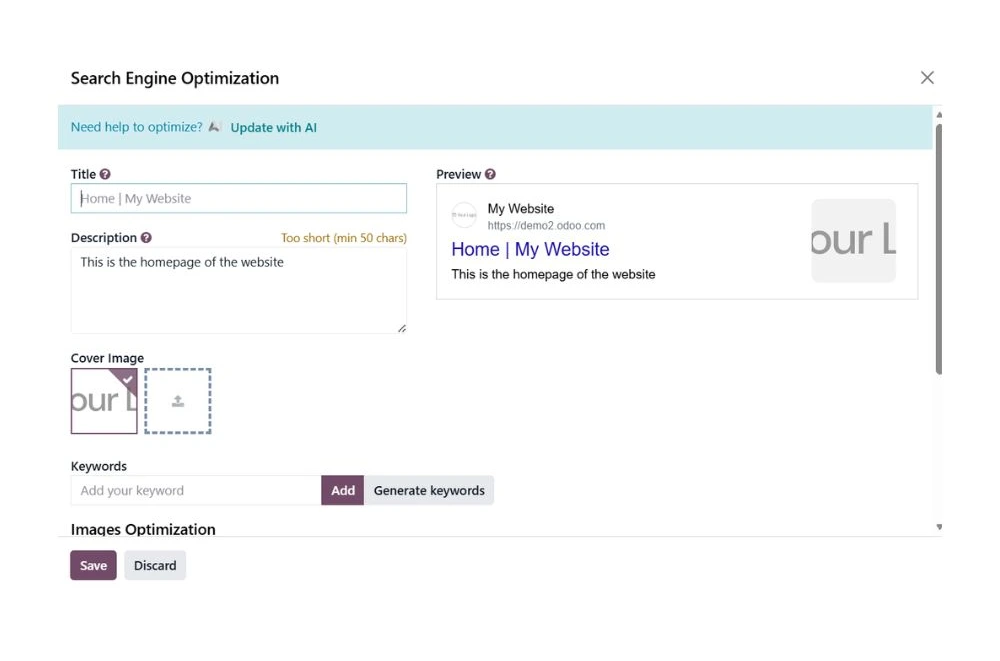The height and width of the screenshot is (661, 1000).
Task: Discard the SEO changes
Action: [x=155, y=565]
